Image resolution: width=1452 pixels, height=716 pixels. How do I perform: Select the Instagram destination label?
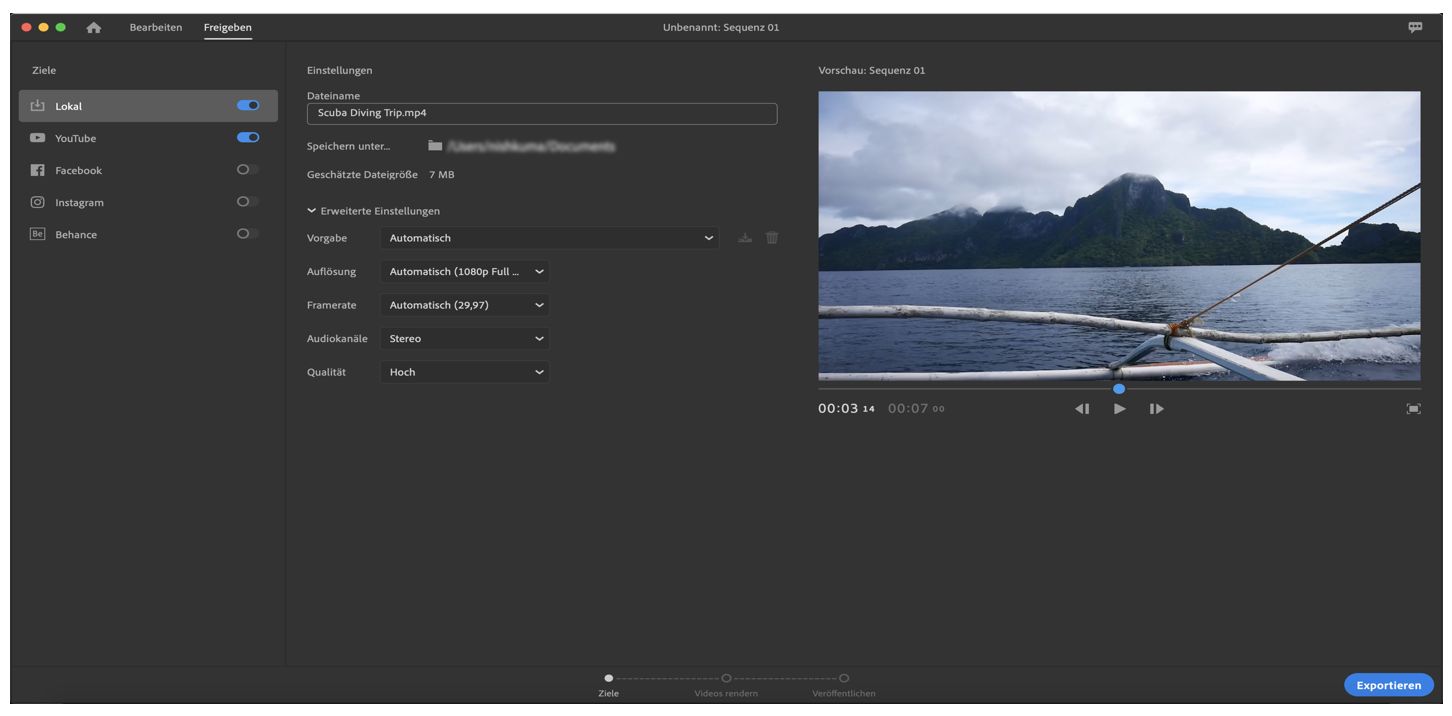click(79, 202)
